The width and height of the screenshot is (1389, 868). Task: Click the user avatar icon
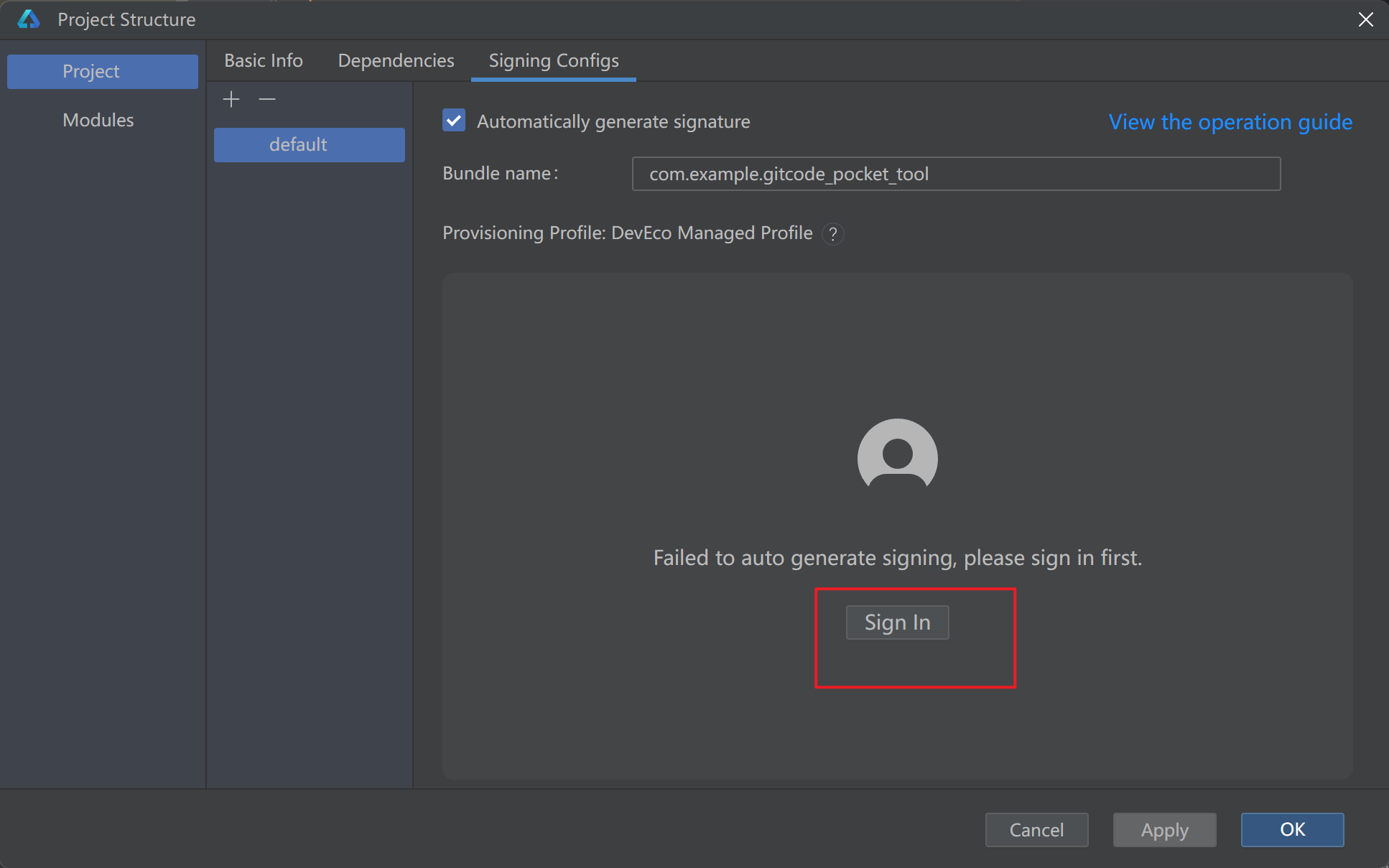coord(897,456)
